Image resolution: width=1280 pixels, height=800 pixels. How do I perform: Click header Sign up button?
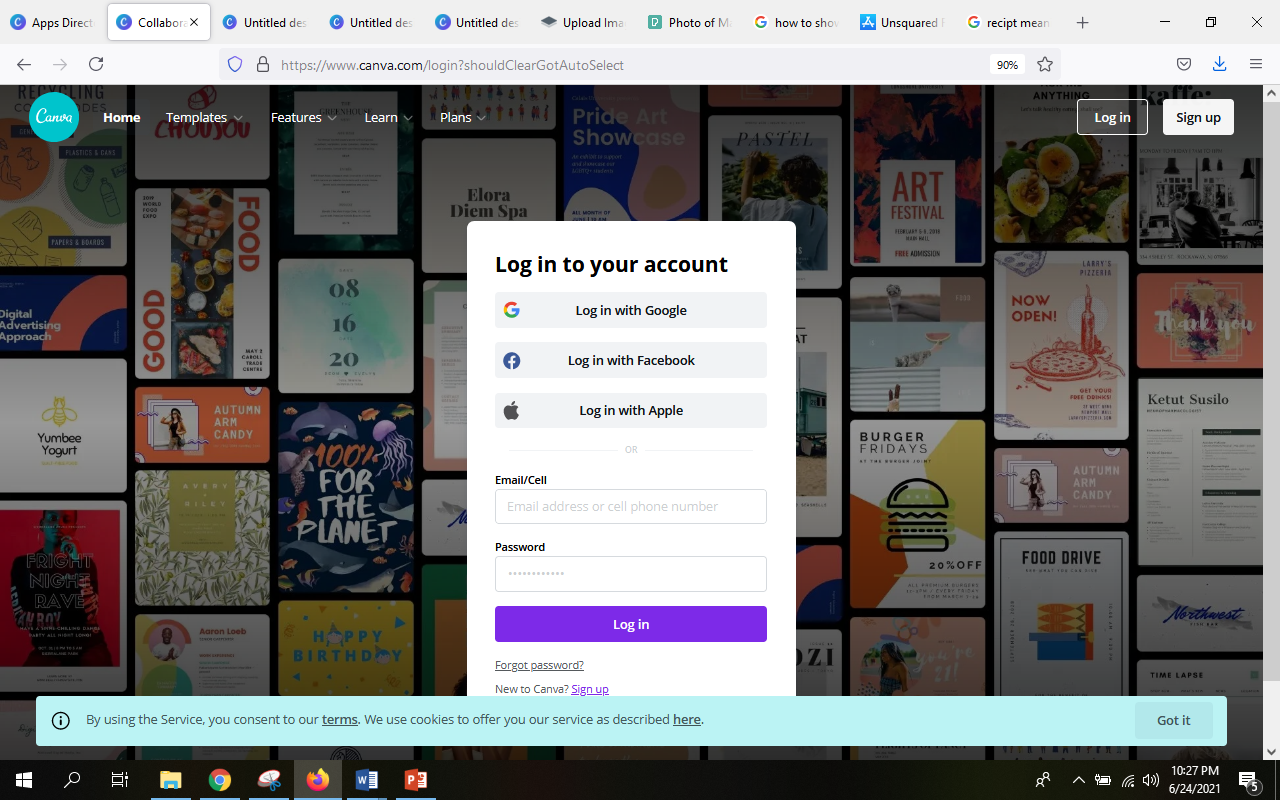coord(1198,117)
